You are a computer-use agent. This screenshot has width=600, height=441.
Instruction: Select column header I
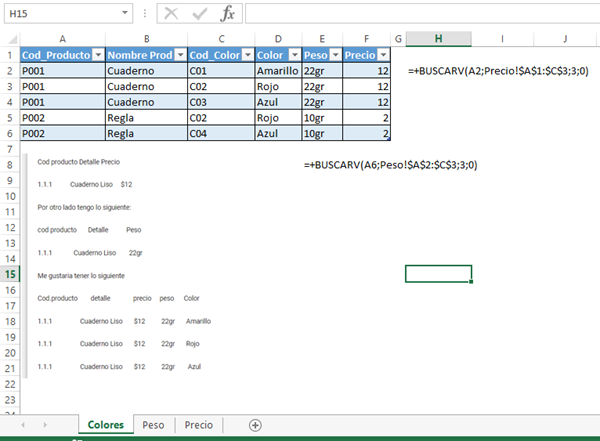pos(502,39)
